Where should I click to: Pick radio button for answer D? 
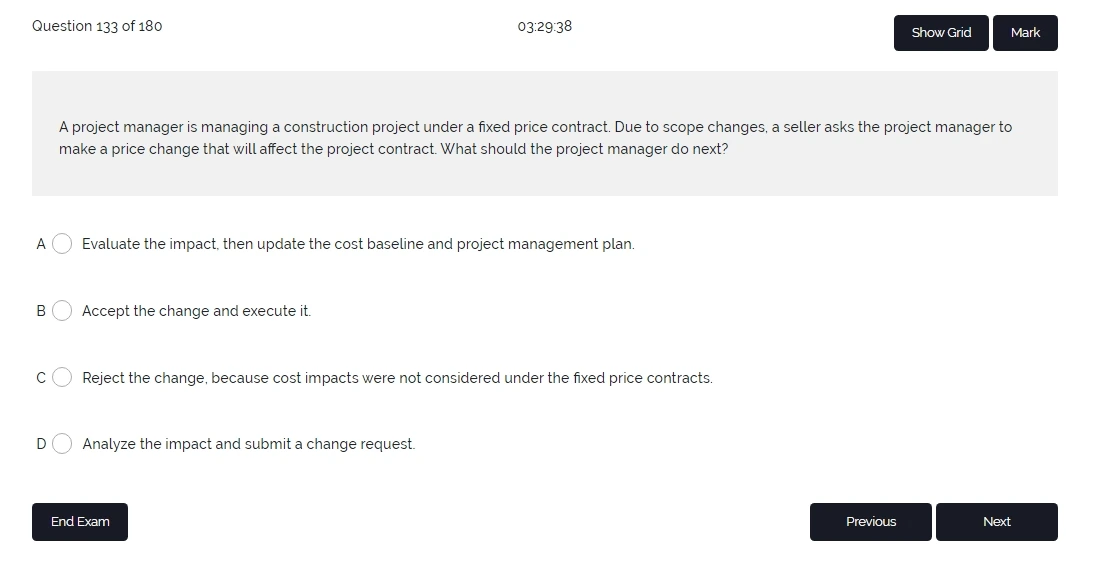[62, 444]
